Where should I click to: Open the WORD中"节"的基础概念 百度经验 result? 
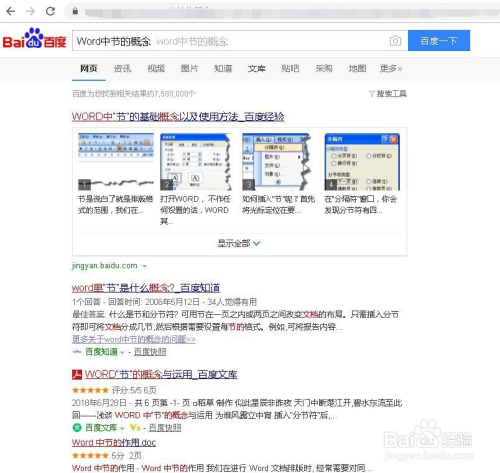tap(178, 117)
